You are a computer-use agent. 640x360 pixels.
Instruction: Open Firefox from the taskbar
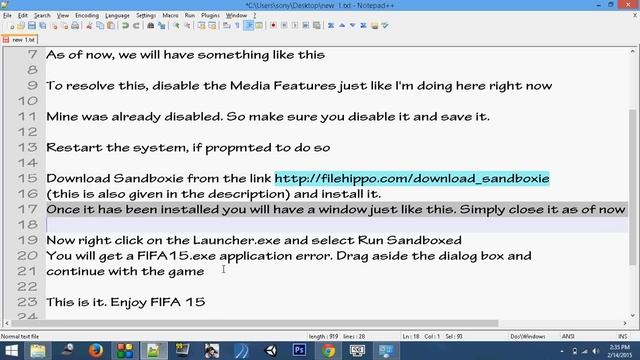point(96,351)
